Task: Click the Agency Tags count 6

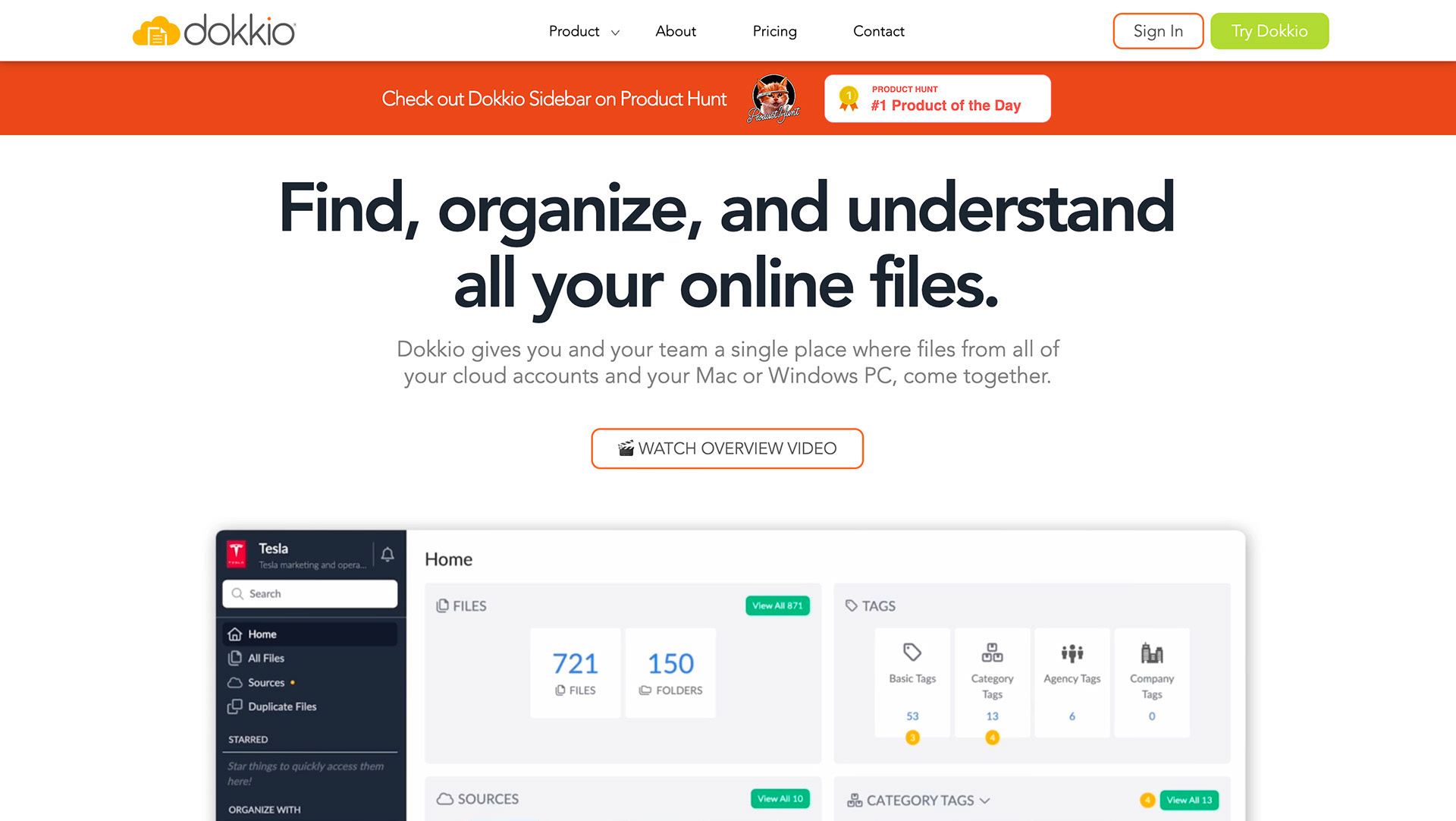Action: [x=1072, y=716]
